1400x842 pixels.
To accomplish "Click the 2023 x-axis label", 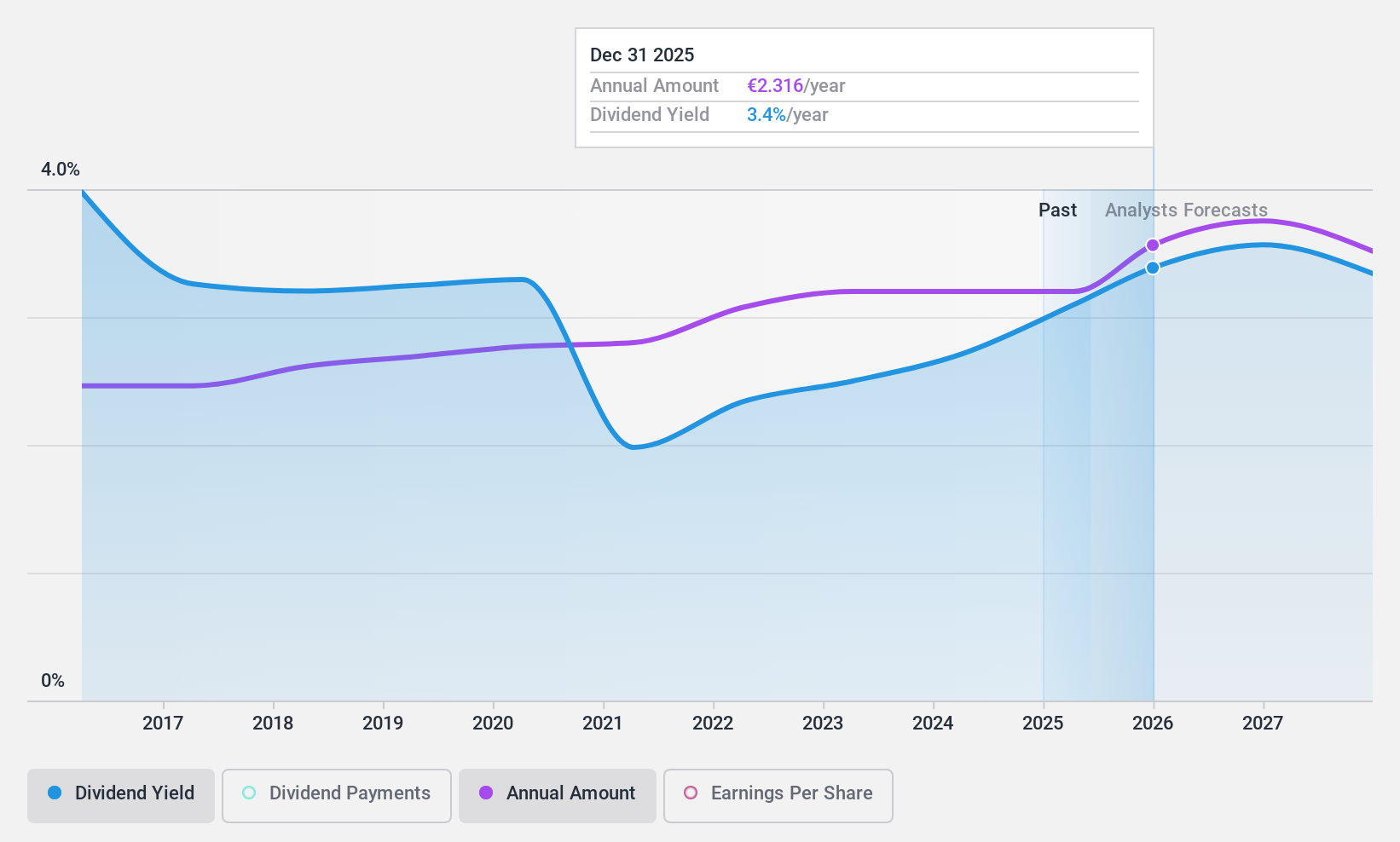I will [x=823, y=724].
